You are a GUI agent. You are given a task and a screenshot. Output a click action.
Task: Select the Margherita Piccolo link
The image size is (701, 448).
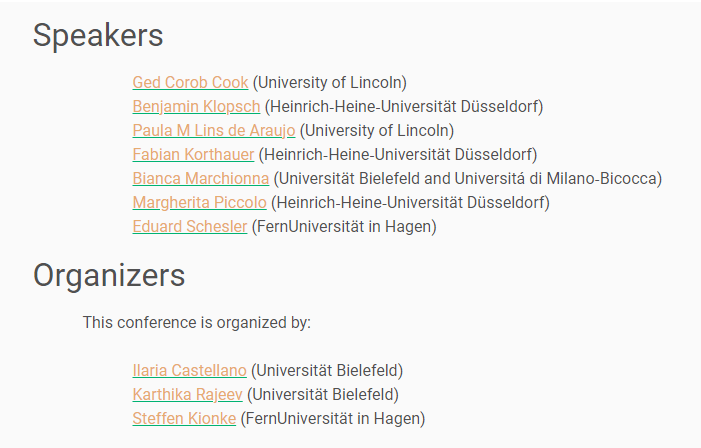(x=199, y=202)
